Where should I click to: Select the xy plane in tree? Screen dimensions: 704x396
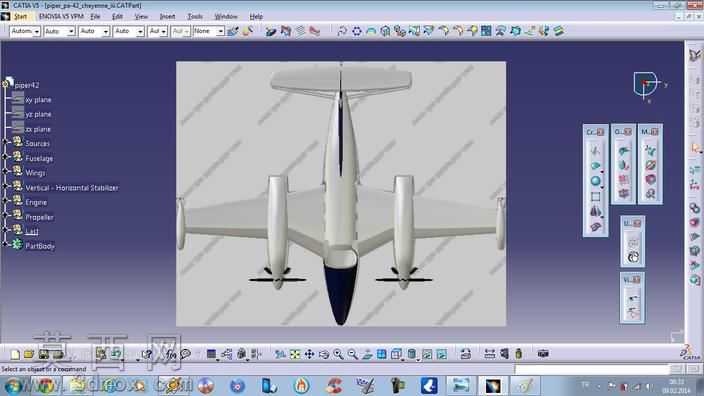point(38,100)
